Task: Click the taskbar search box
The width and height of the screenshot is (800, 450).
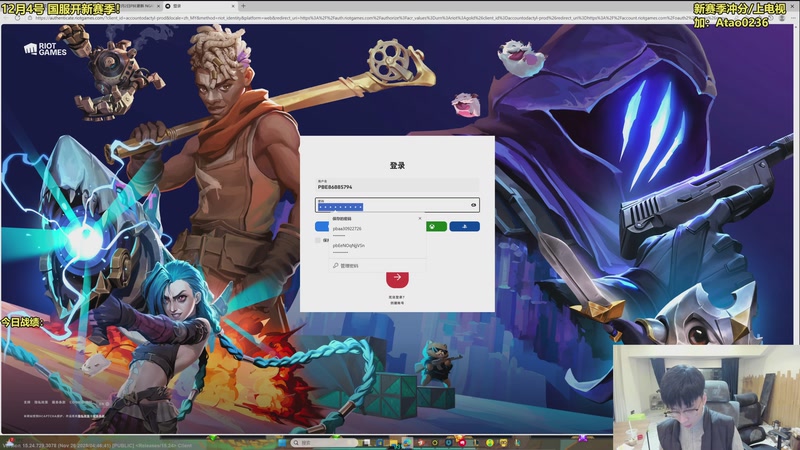Action: (x=324, y=443)
